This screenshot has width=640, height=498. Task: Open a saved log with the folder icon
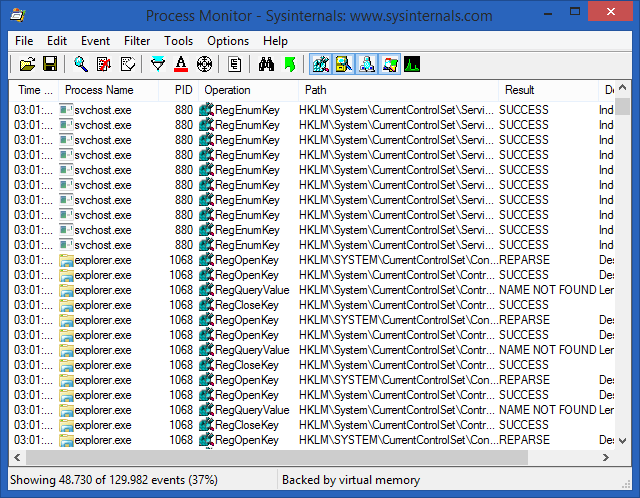[27, 64]
